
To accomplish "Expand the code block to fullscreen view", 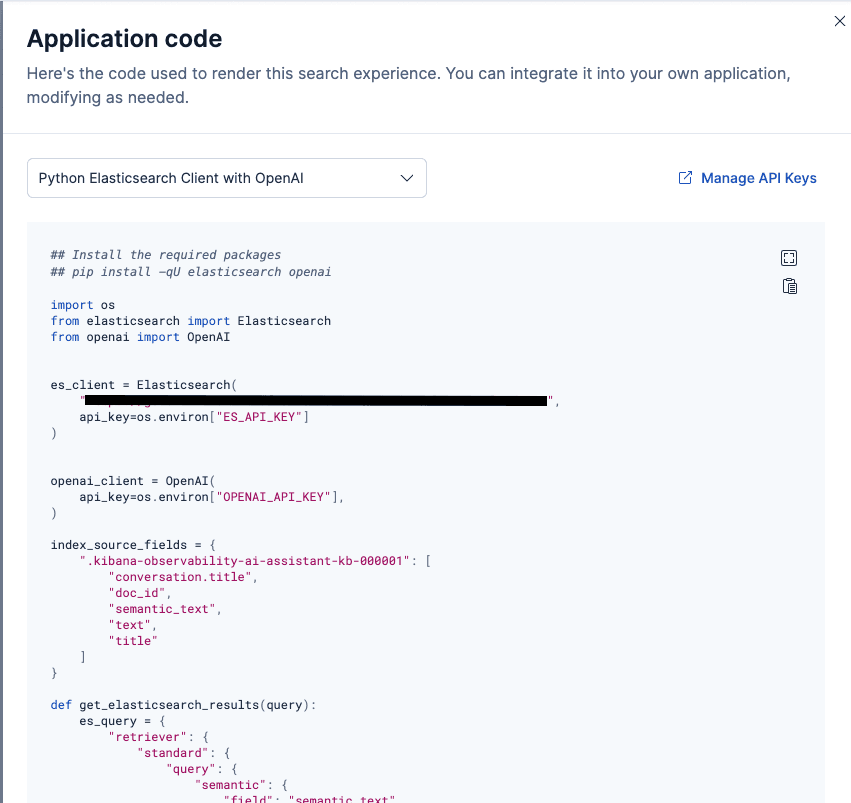I will click(x=789, y=257).
